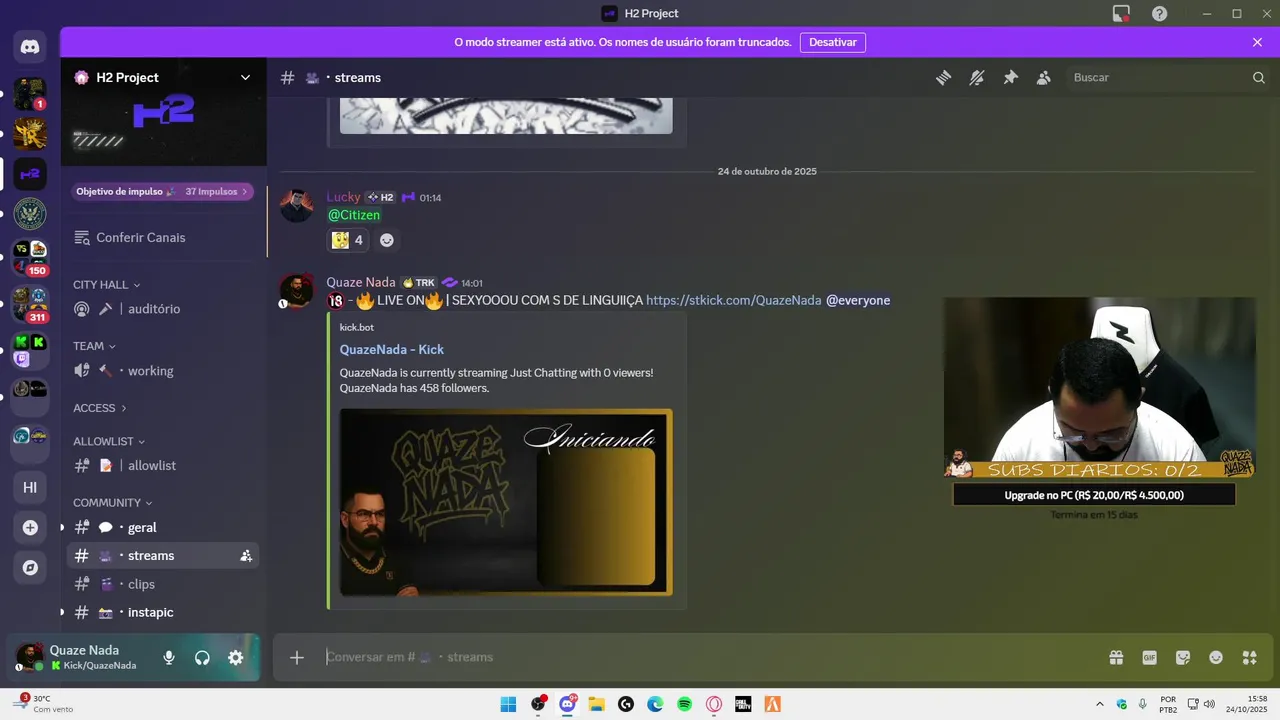The width and height of the screenshot is (1280, 720).
Task: Open the Quaze Nada Iniciando embed image
Action: click(506, 502)
